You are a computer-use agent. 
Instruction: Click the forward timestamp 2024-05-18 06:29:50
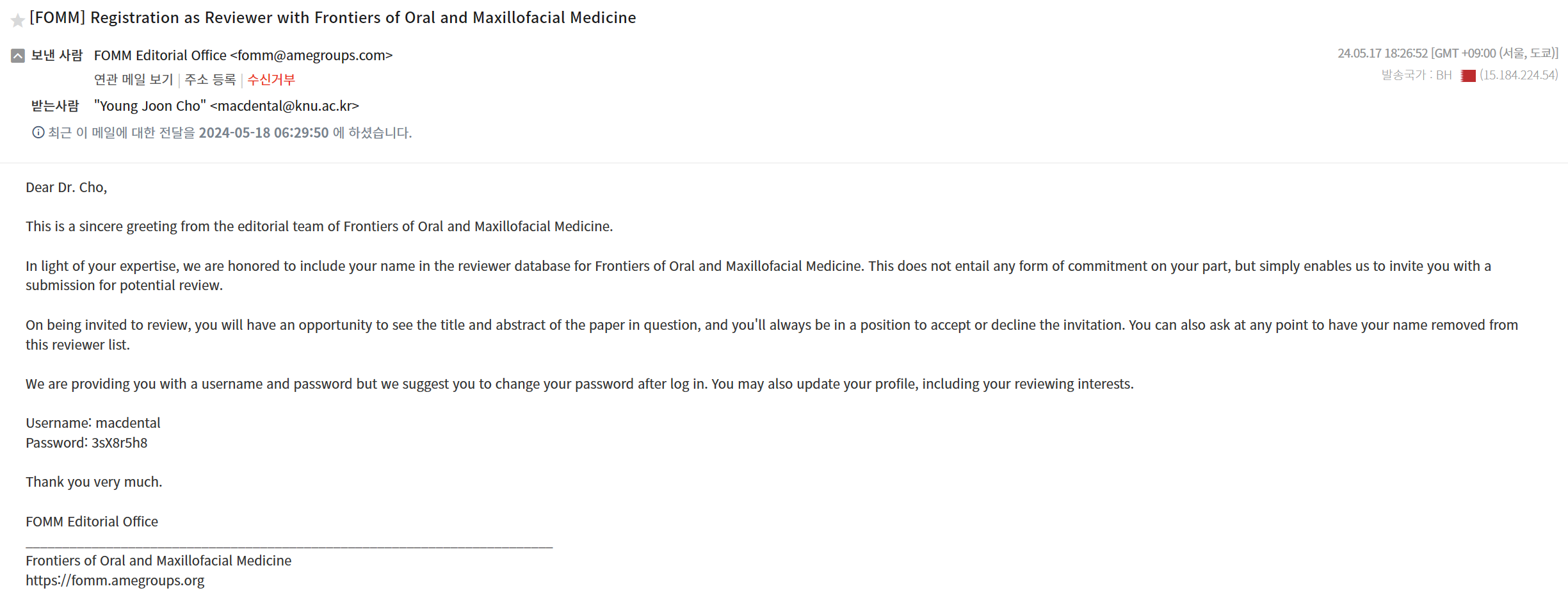point(263,133)
